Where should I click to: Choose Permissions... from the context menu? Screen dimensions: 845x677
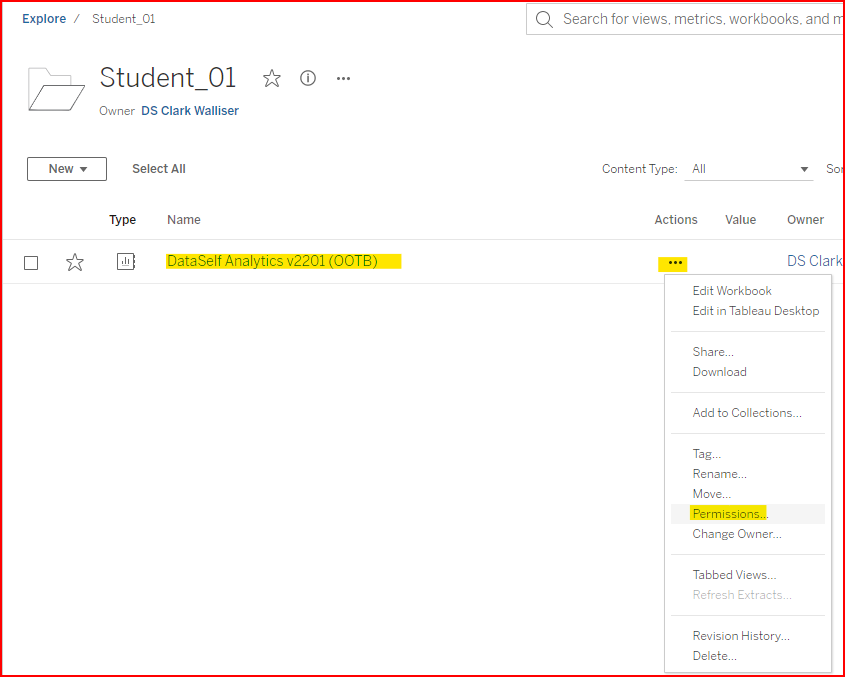tap(727, 514)
